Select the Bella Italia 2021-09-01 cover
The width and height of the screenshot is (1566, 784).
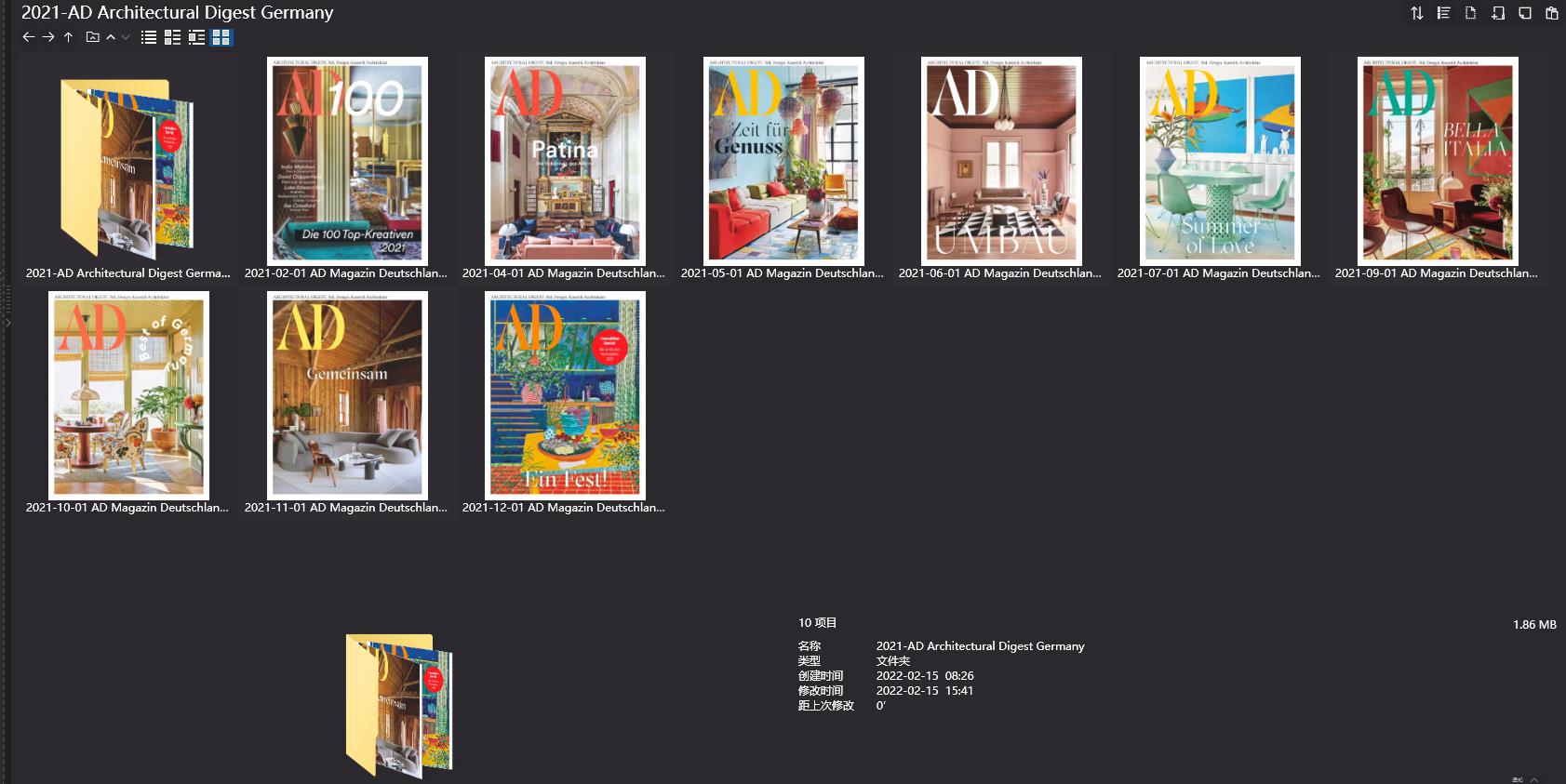point(1438,161)
